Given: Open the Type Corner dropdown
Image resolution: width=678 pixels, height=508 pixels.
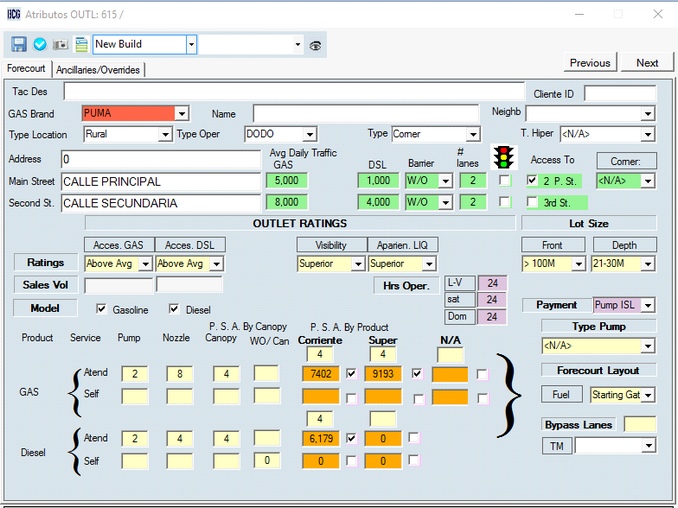Looking at the screenshot, I should coord(473,134).
